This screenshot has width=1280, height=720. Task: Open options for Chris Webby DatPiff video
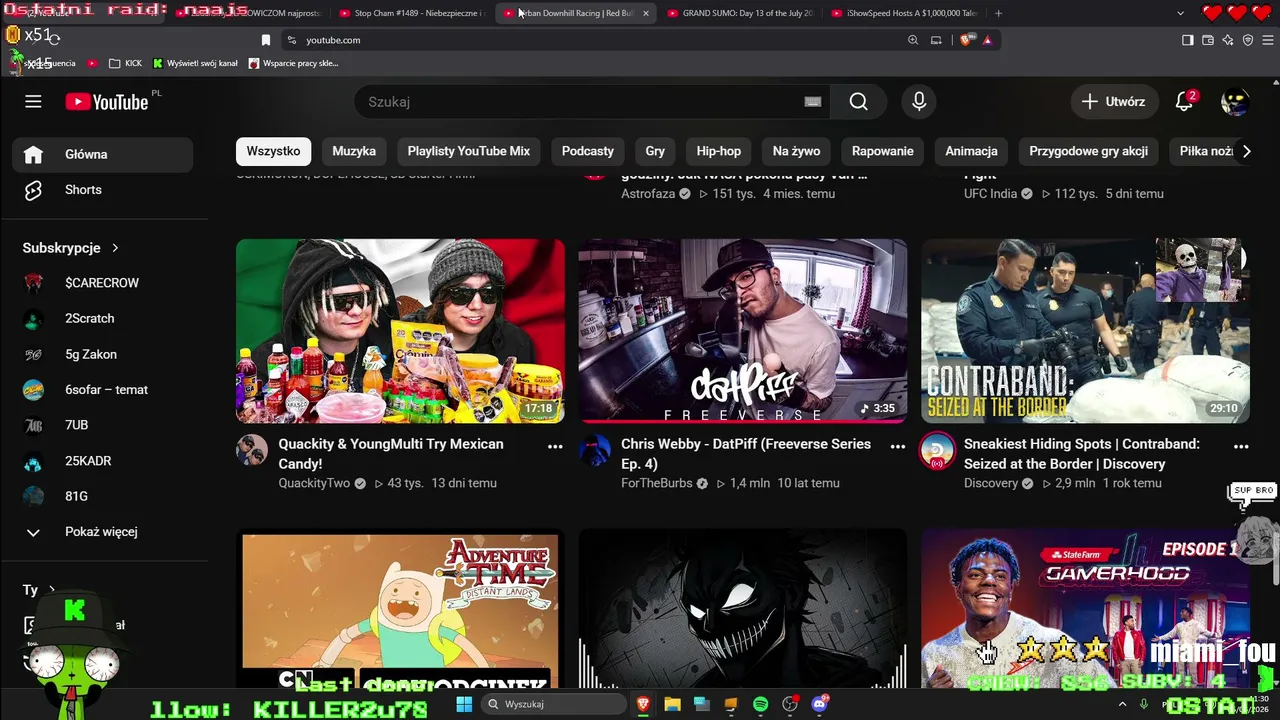click(898, 447)
